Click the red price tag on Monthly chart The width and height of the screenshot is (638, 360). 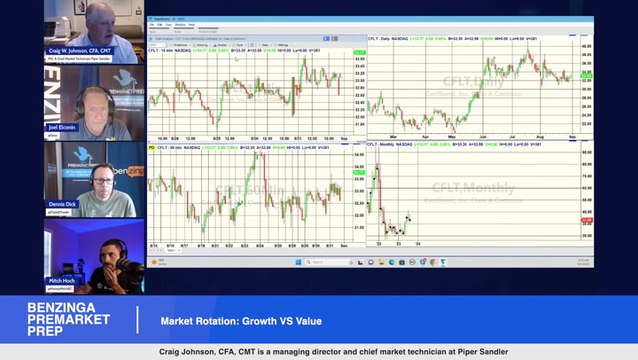[x=586, y=220]
